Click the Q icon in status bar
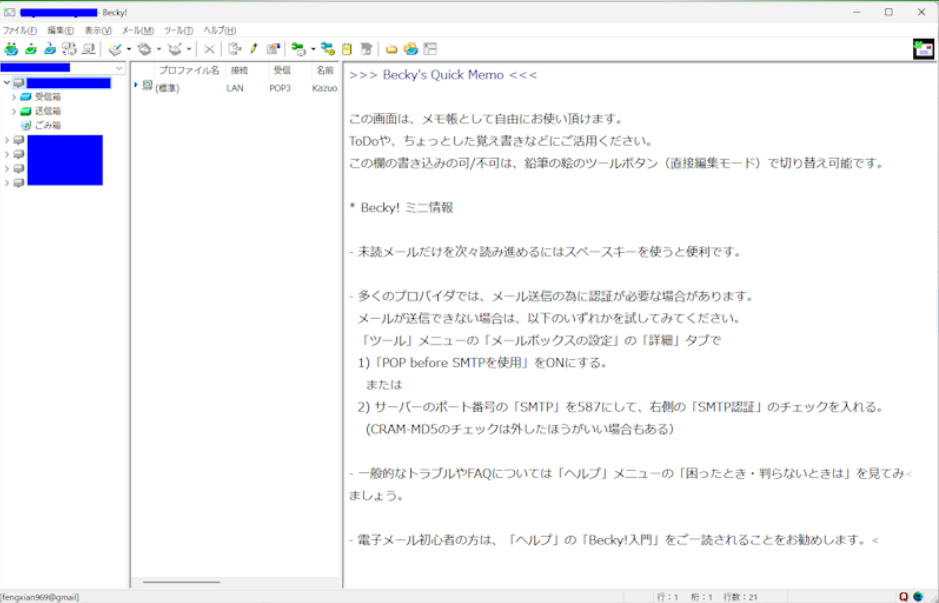 (904, 597)
